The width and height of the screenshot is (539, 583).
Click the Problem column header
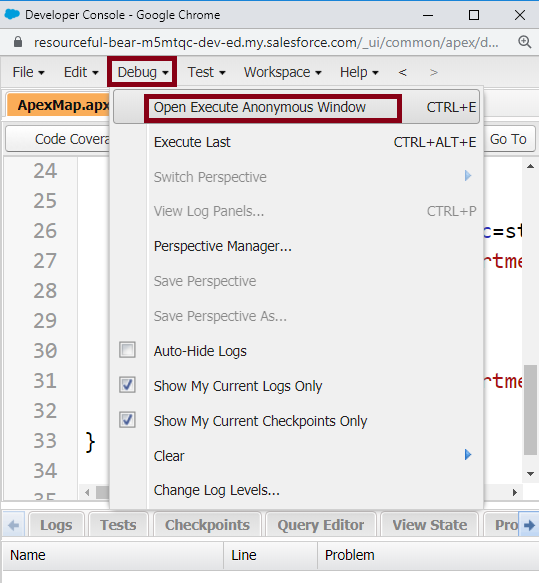point(428,555)
